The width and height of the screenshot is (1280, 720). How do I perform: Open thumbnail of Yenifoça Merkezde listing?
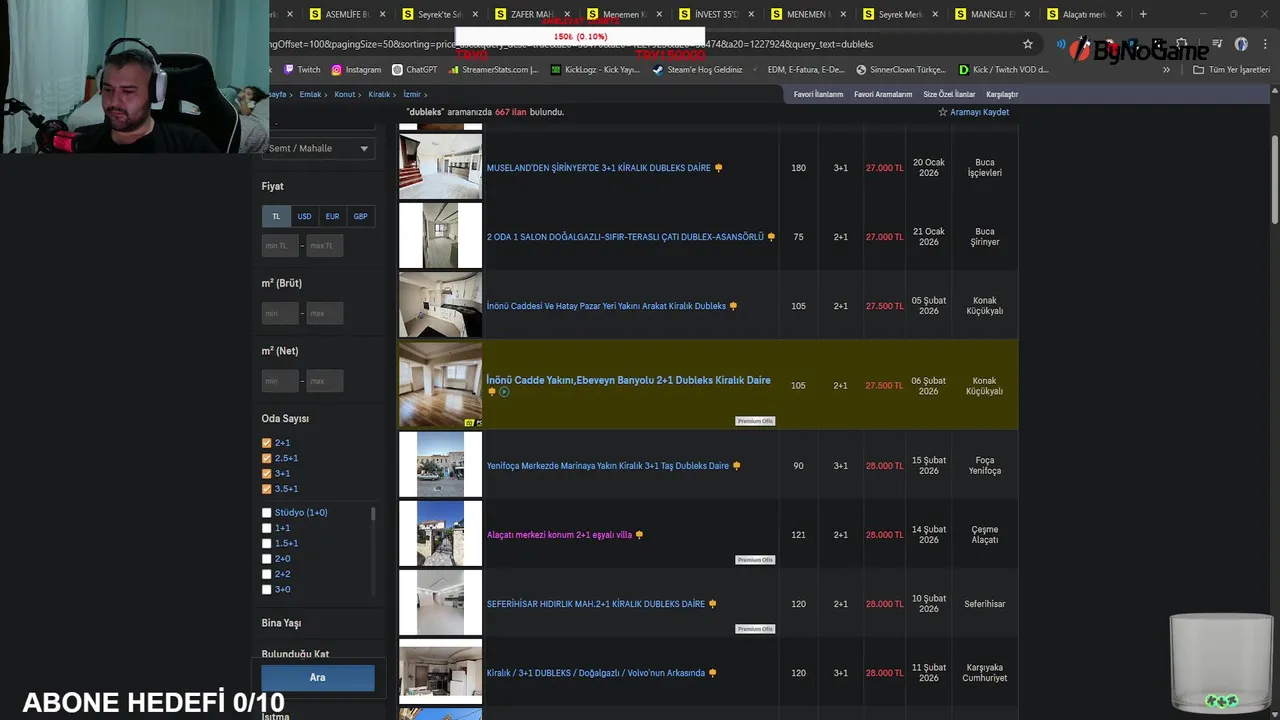point(440,465)
